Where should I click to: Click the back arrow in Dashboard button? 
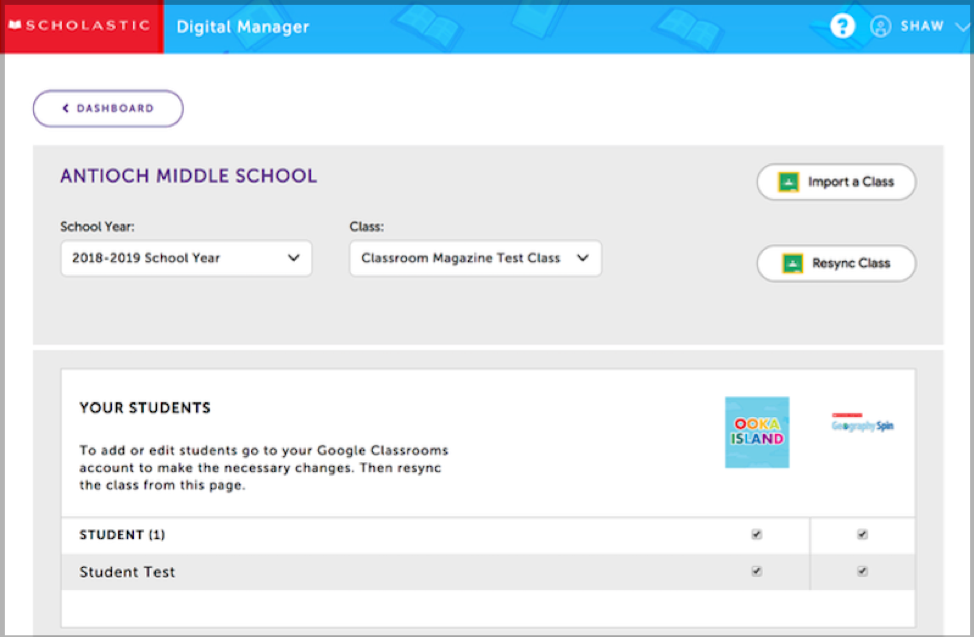coord(66,109)
